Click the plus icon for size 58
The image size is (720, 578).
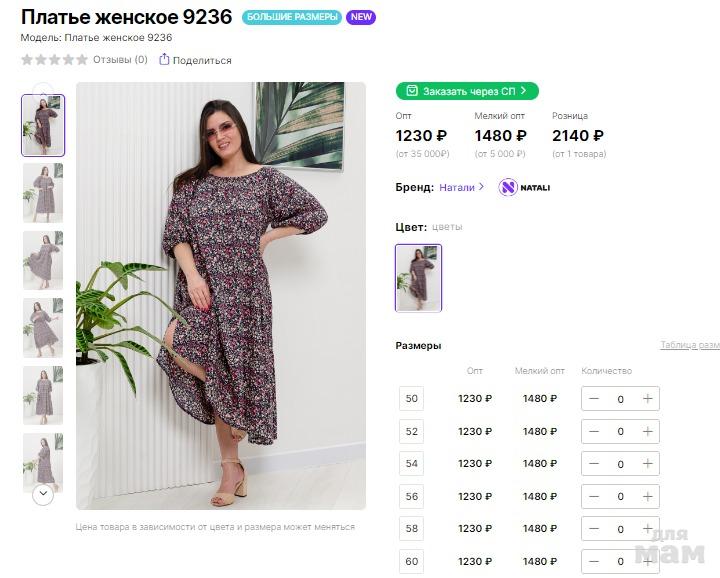[648, 529]
